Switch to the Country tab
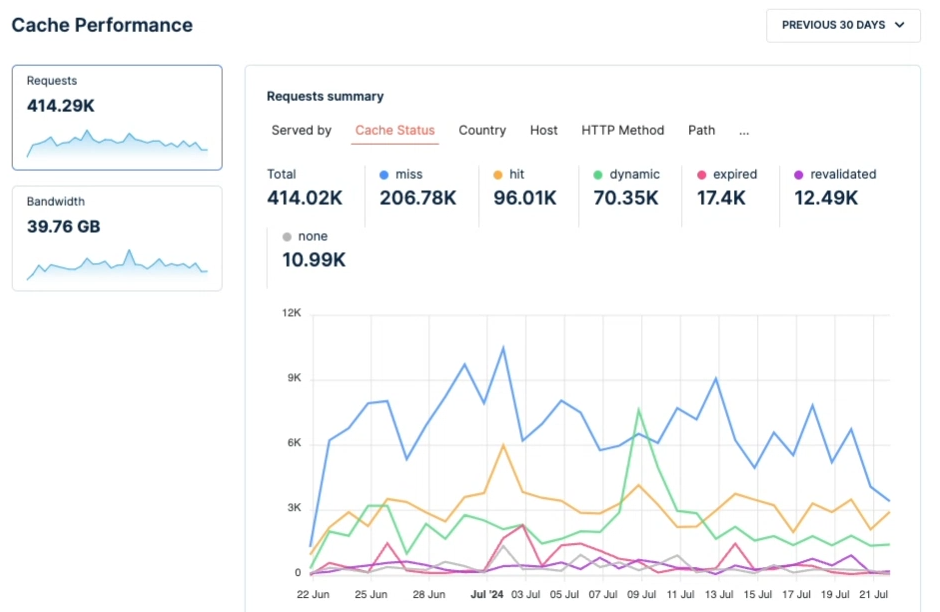 (482, 131)
